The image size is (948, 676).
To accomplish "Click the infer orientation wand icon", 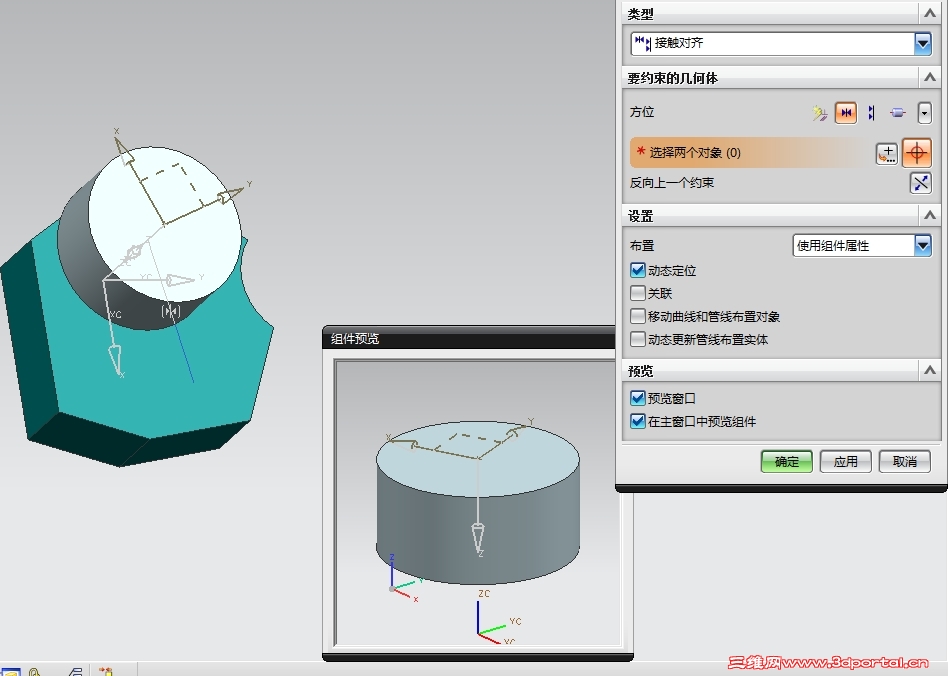I will (x=819, y=113).
